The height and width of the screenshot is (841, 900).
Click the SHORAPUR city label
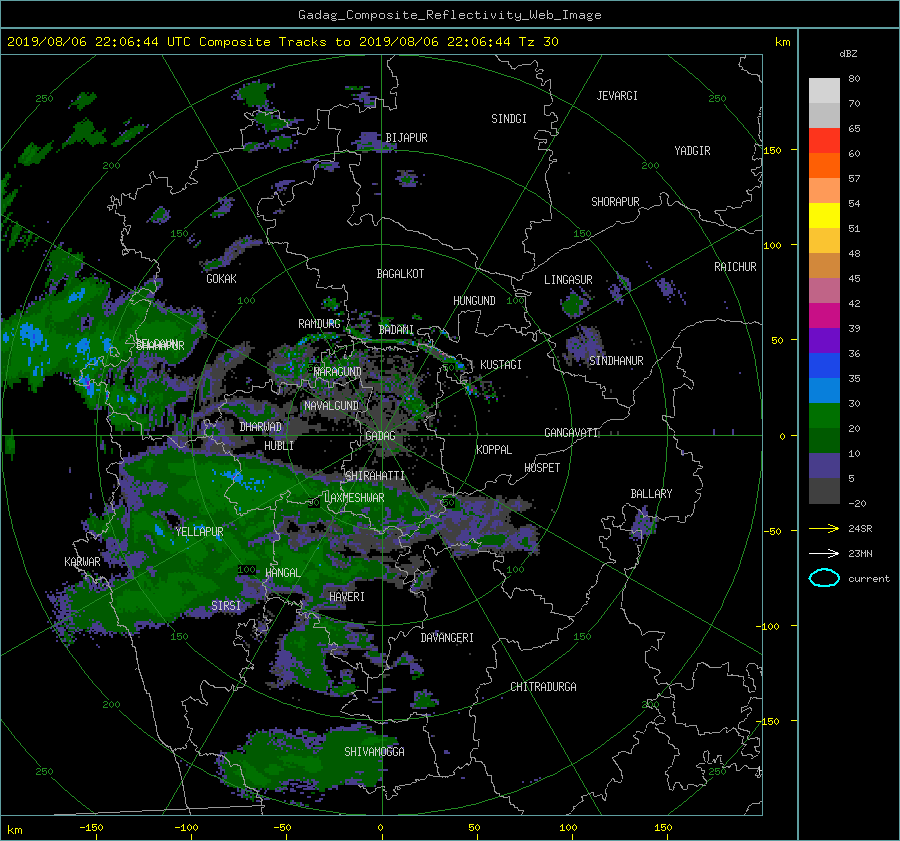pos(615,202)
